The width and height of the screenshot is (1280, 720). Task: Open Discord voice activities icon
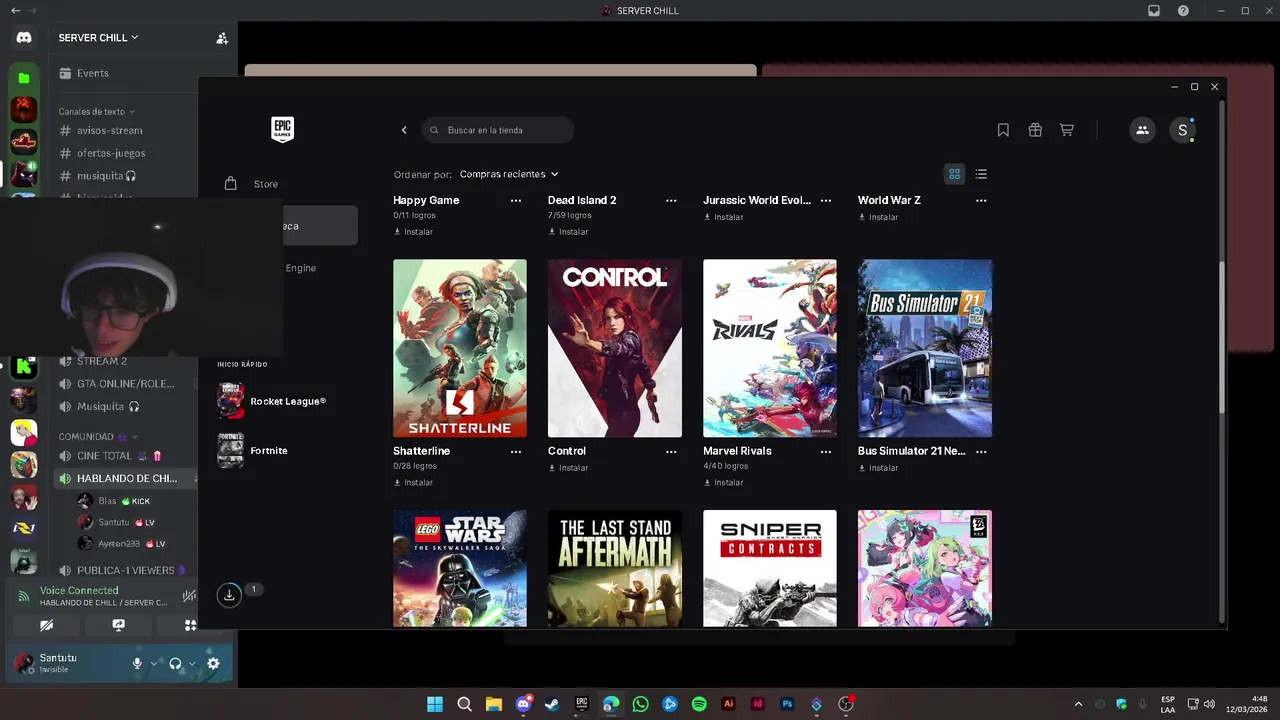[190, 625]
